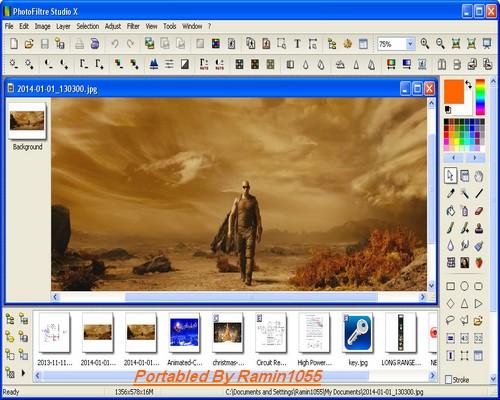Show previous palette colors arrow
This screenshot has width=500, height=400.
pyautogui.click(x=454, y=157)
